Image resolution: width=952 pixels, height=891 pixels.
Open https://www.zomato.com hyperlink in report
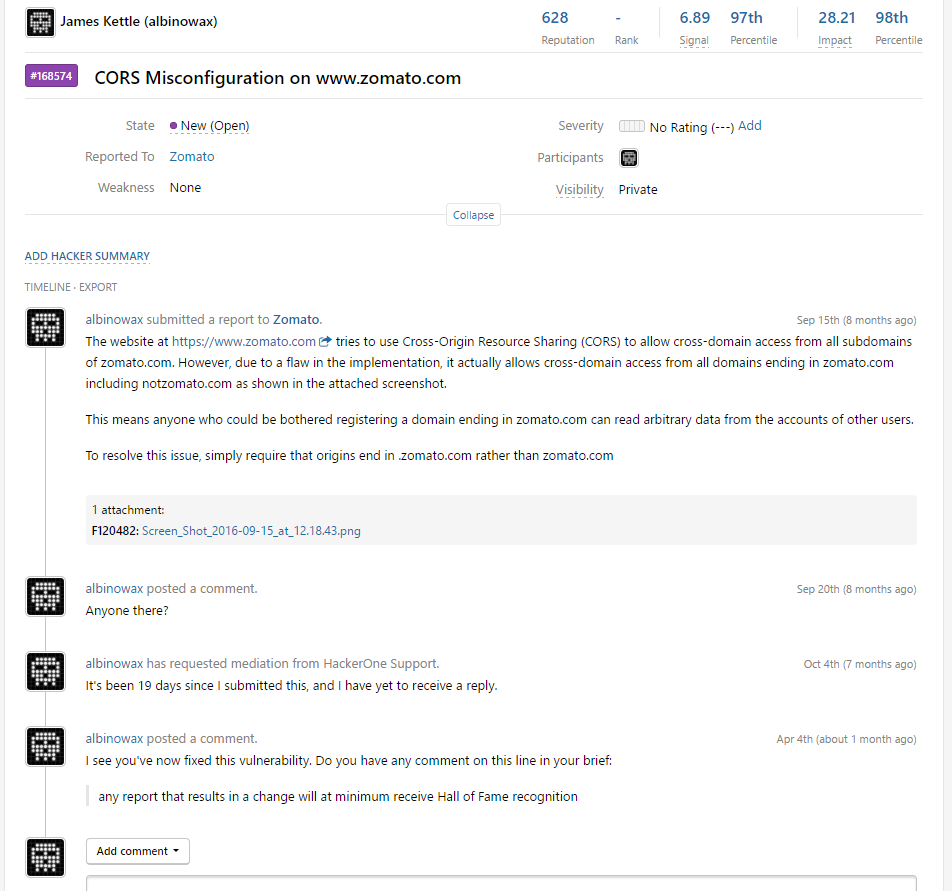click(x=244, y=341)
